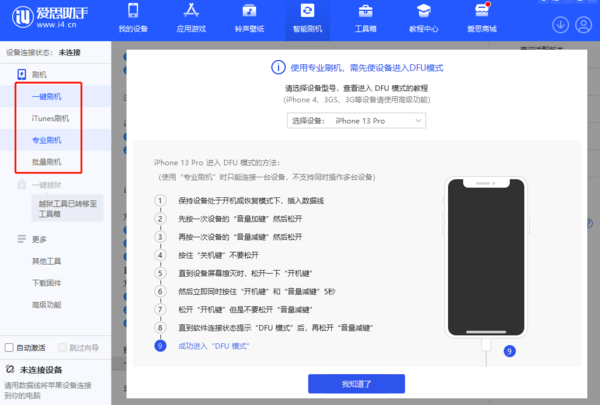Select 批量刷机 in the sidebar
This screenshot has height=405, width=600.
47,162
